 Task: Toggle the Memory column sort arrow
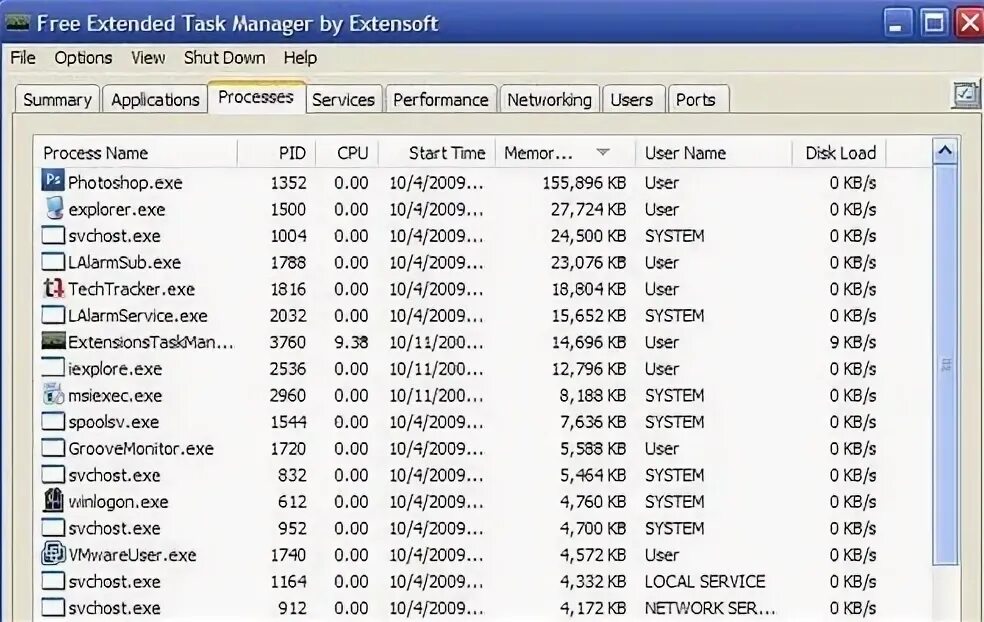(x=602, y=153)
